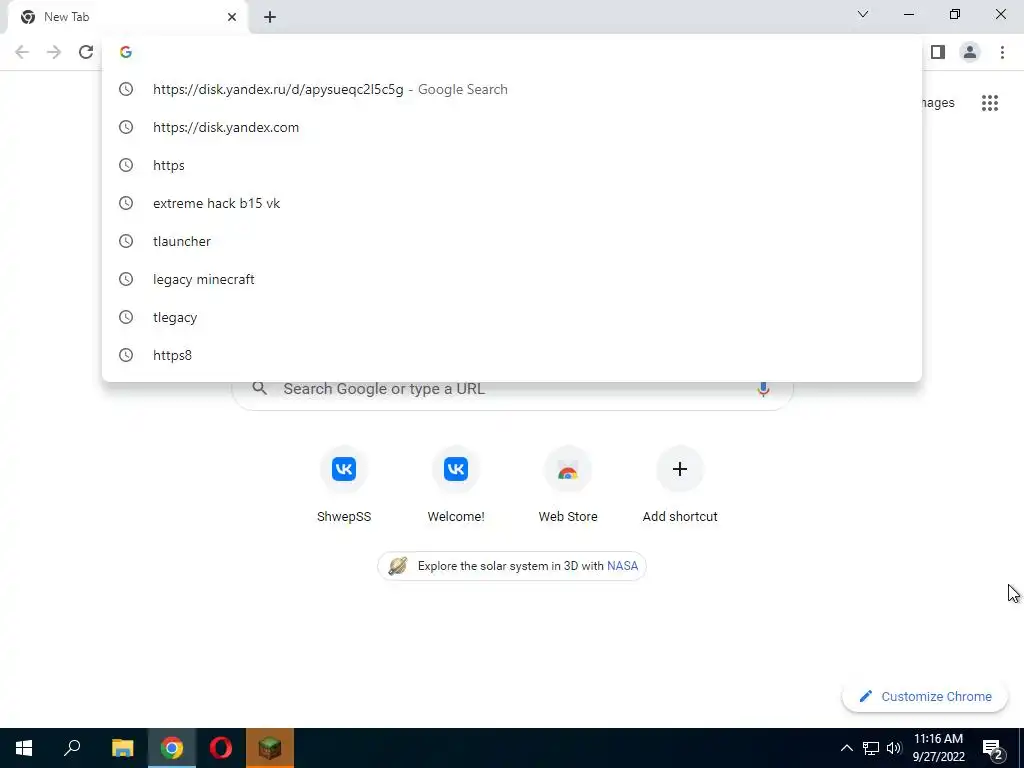Image resolution: width=1024 pixels, height=768 pixels.
Task: Choose the 'https' history suggestion
Action: coord(512,165)
